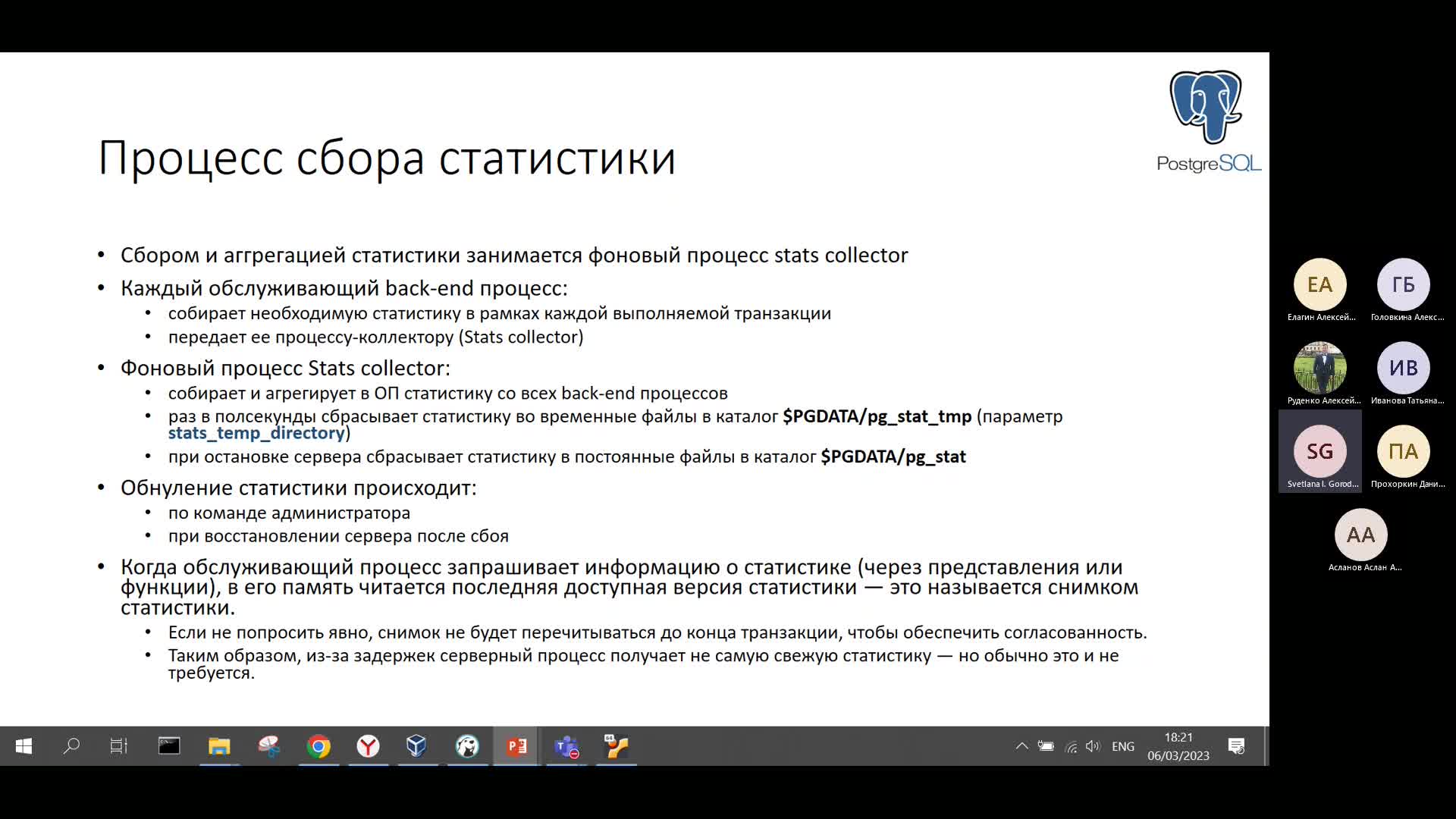Switch to Google Chrome in the taskbar
This screenshot has height=819, width=1456.
pos(318,746)
